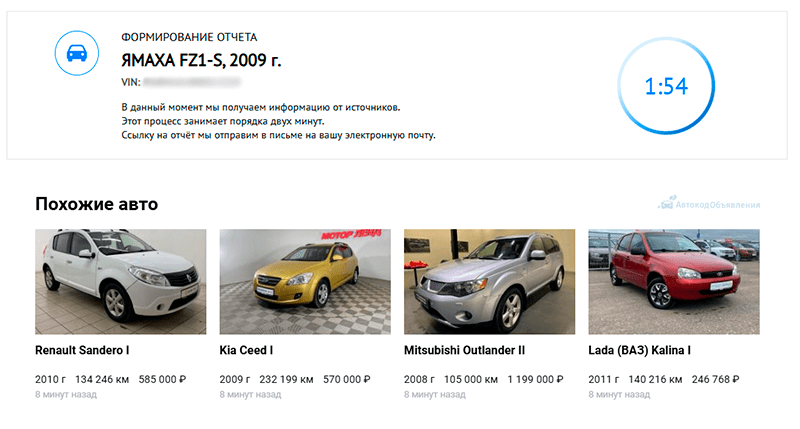Click the Kia Ceed I title
Viewport: 800px width, 429px height.
(246, 350)
